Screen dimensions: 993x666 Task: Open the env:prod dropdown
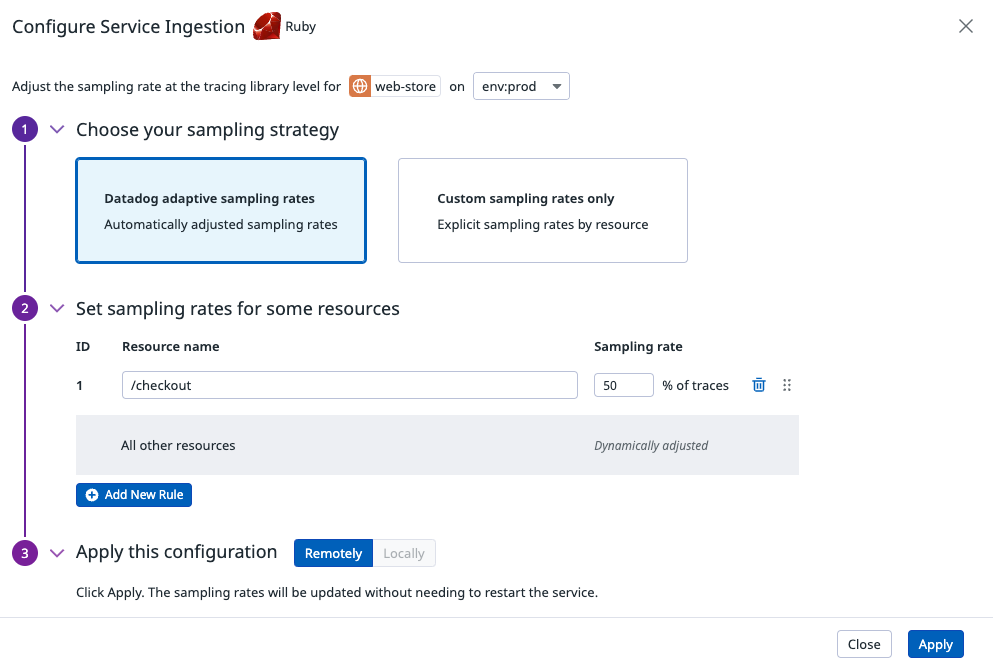pyautogui.click(x=521, y=86)
